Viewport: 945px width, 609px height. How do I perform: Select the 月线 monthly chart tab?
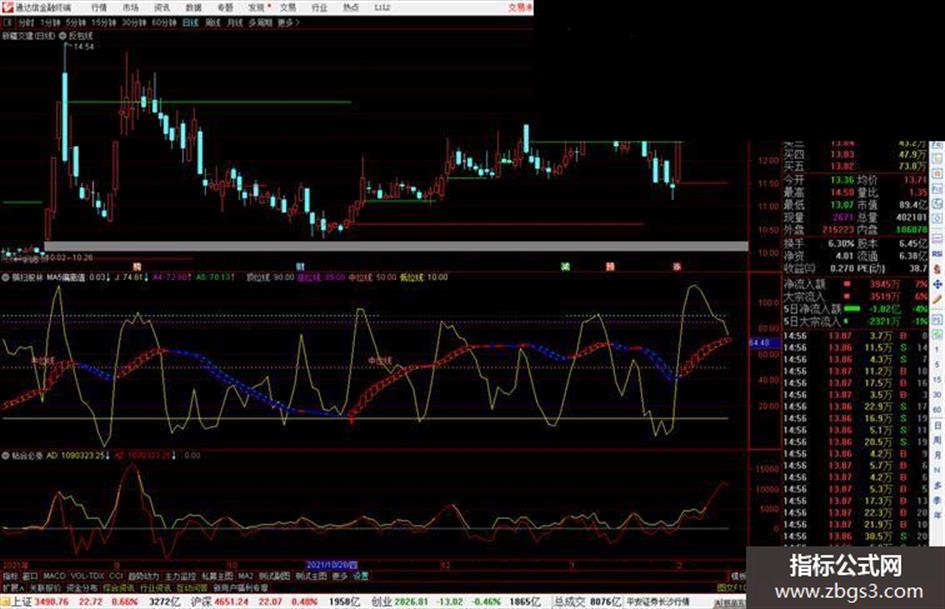pyautogui.click(x=234, y=23)
